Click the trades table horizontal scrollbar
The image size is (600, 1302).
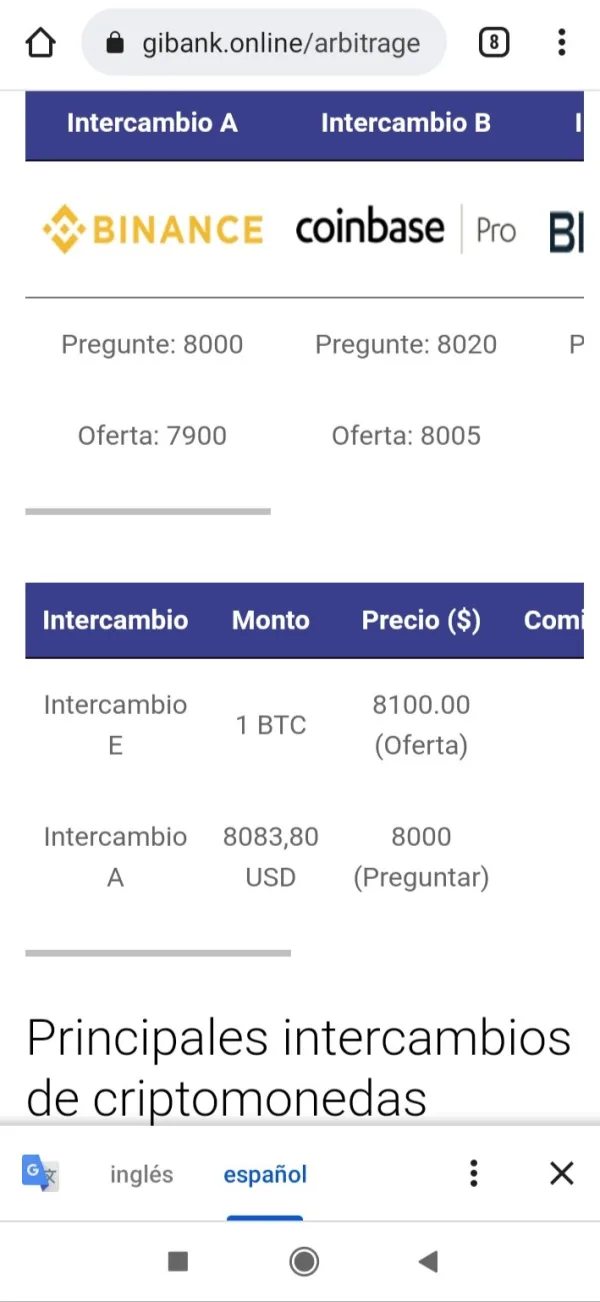click(x=158, y=953)
